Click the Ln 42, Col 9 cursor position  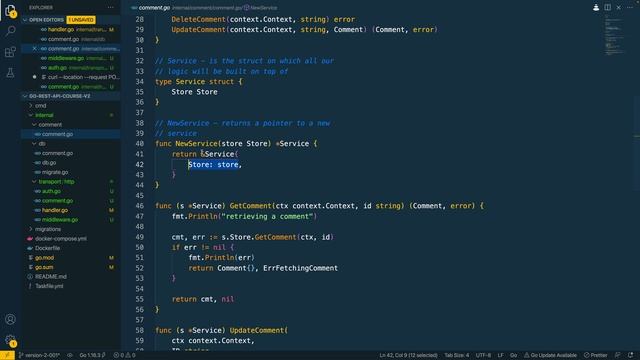point(408,355)
